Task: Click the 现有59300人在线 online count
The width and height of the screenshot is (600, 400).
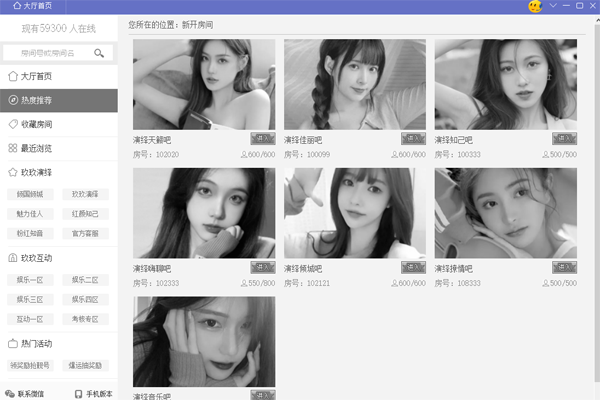Action: 59,28
